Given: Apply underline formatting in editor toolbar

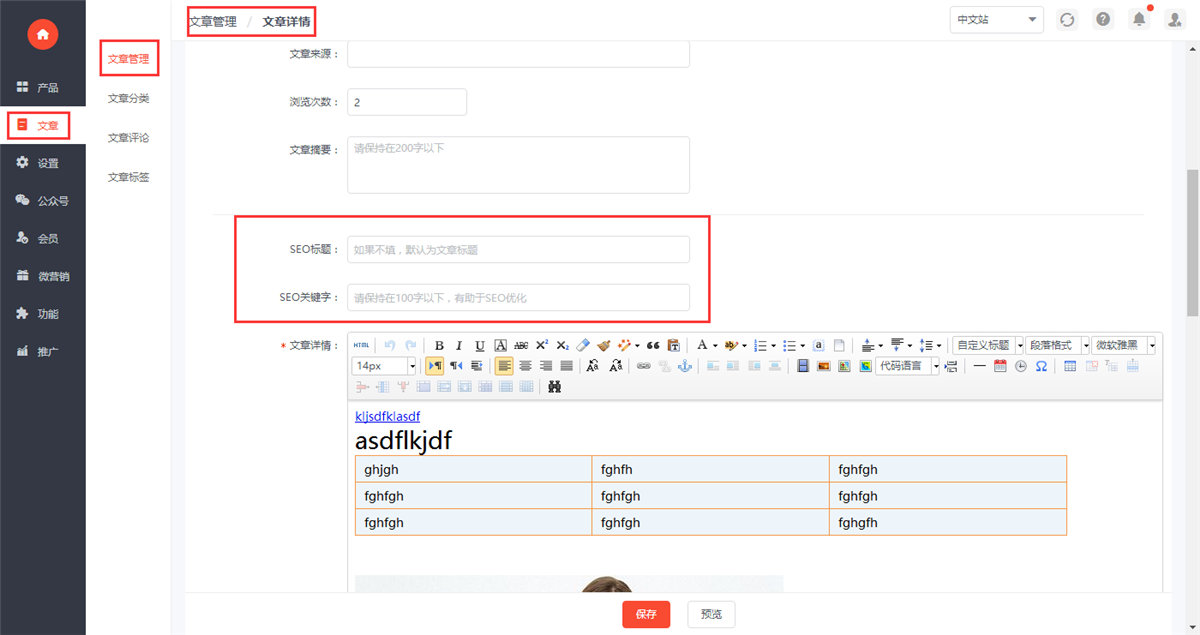Looking at the screenshot, I should pyautogui.click(x=480, y=345).
